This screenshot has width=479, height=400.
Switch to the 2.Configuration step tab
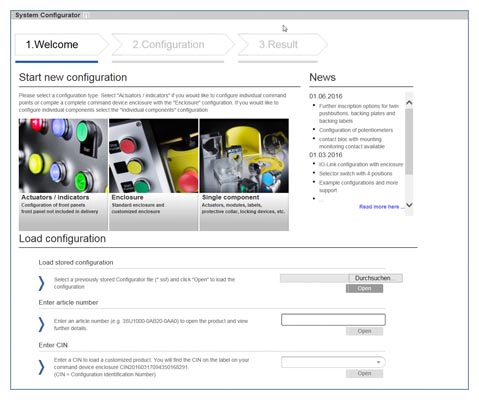[x=169, y=45]
